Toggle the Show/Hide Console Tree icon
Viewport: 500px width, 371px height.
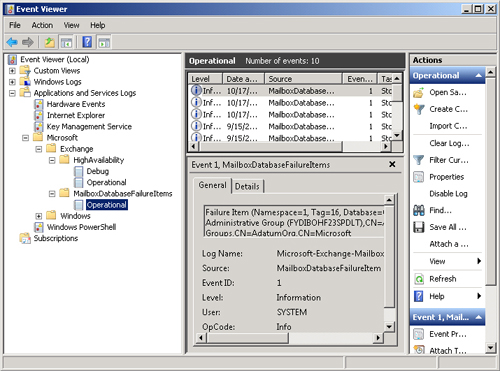click(x=66, y=43)
